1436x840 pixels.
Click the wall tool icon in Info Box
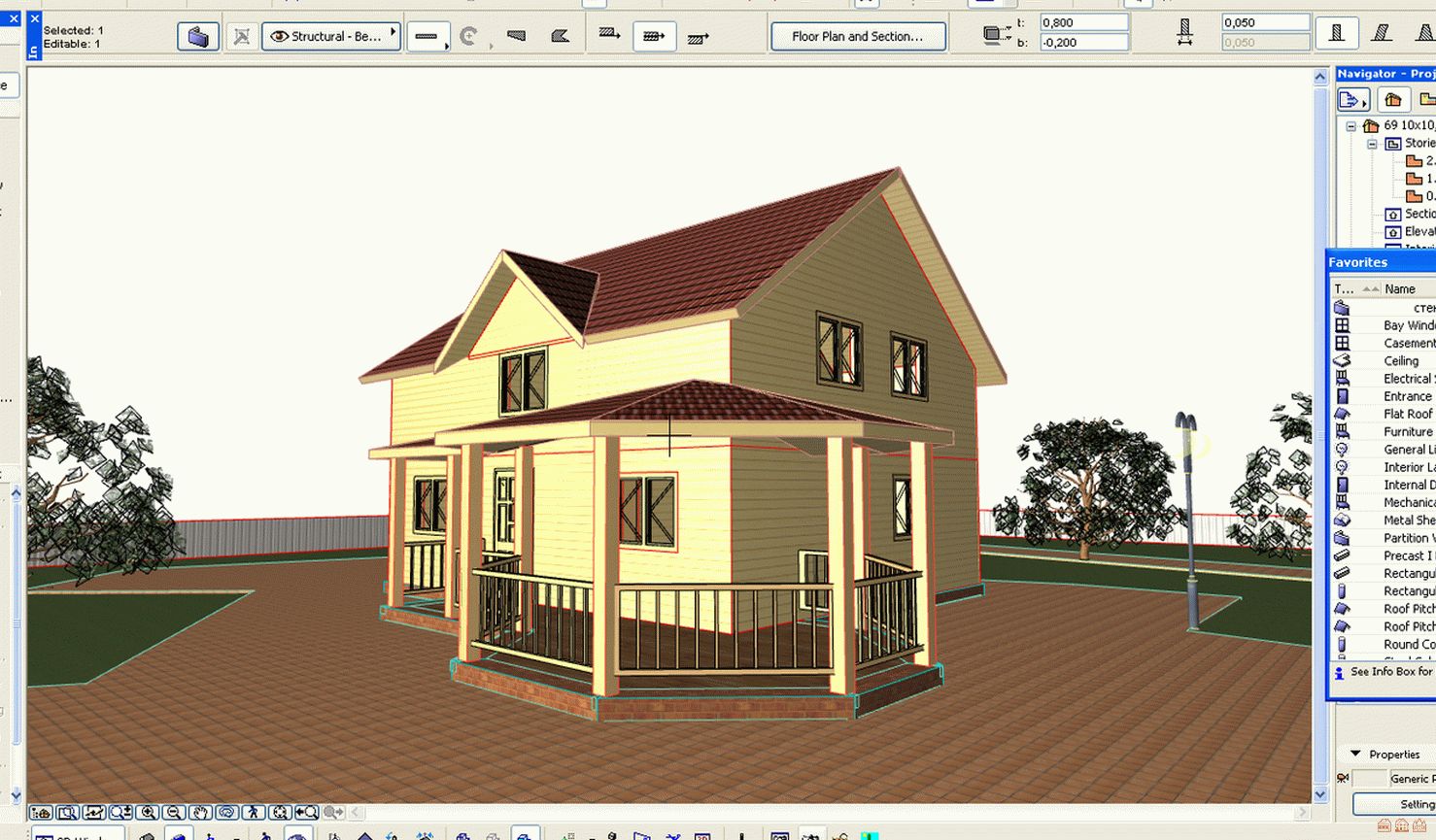198,37
